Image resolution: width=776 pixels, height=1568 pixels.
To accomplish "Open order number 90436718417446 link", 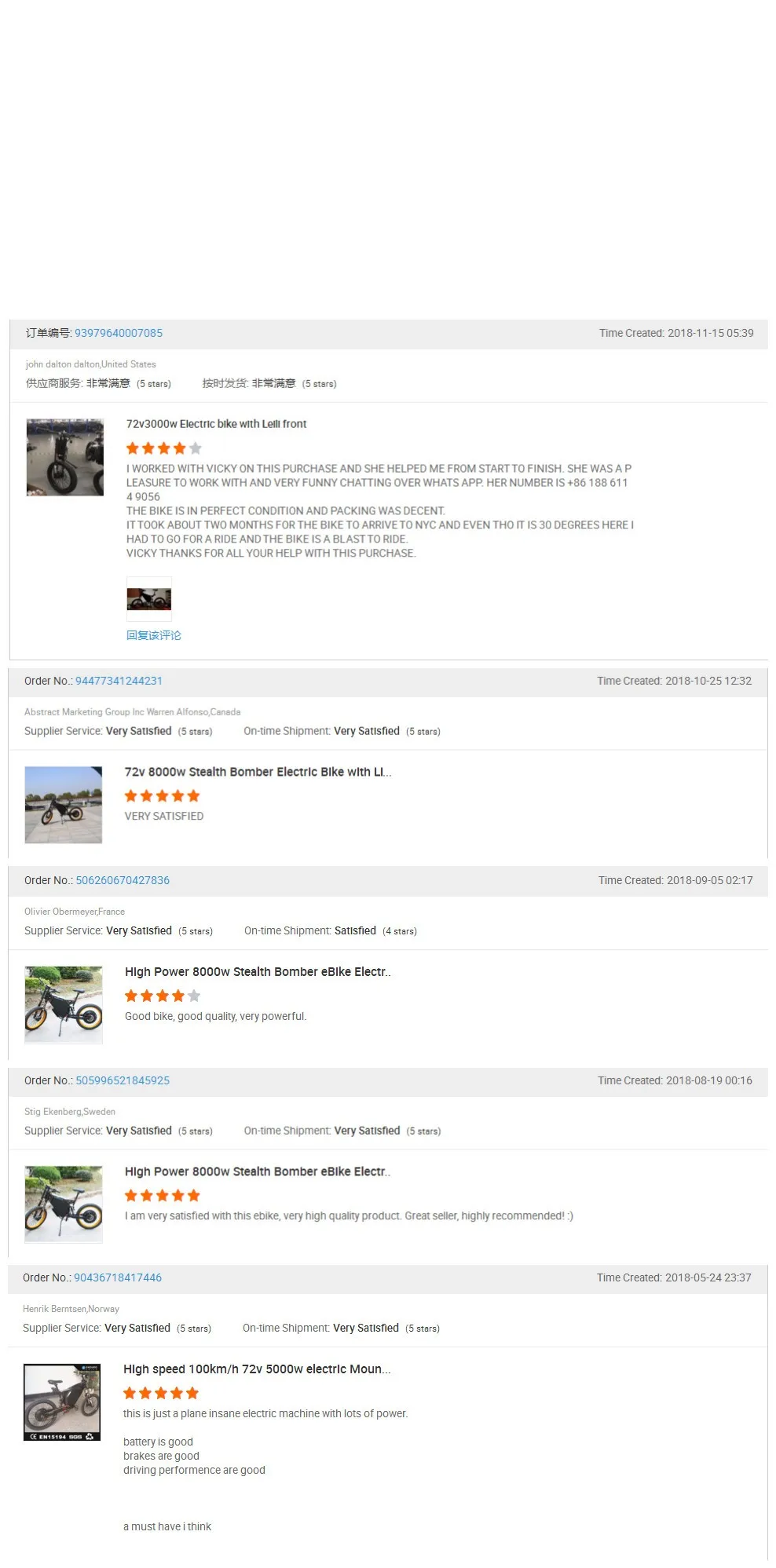I will coord(118,1277).
